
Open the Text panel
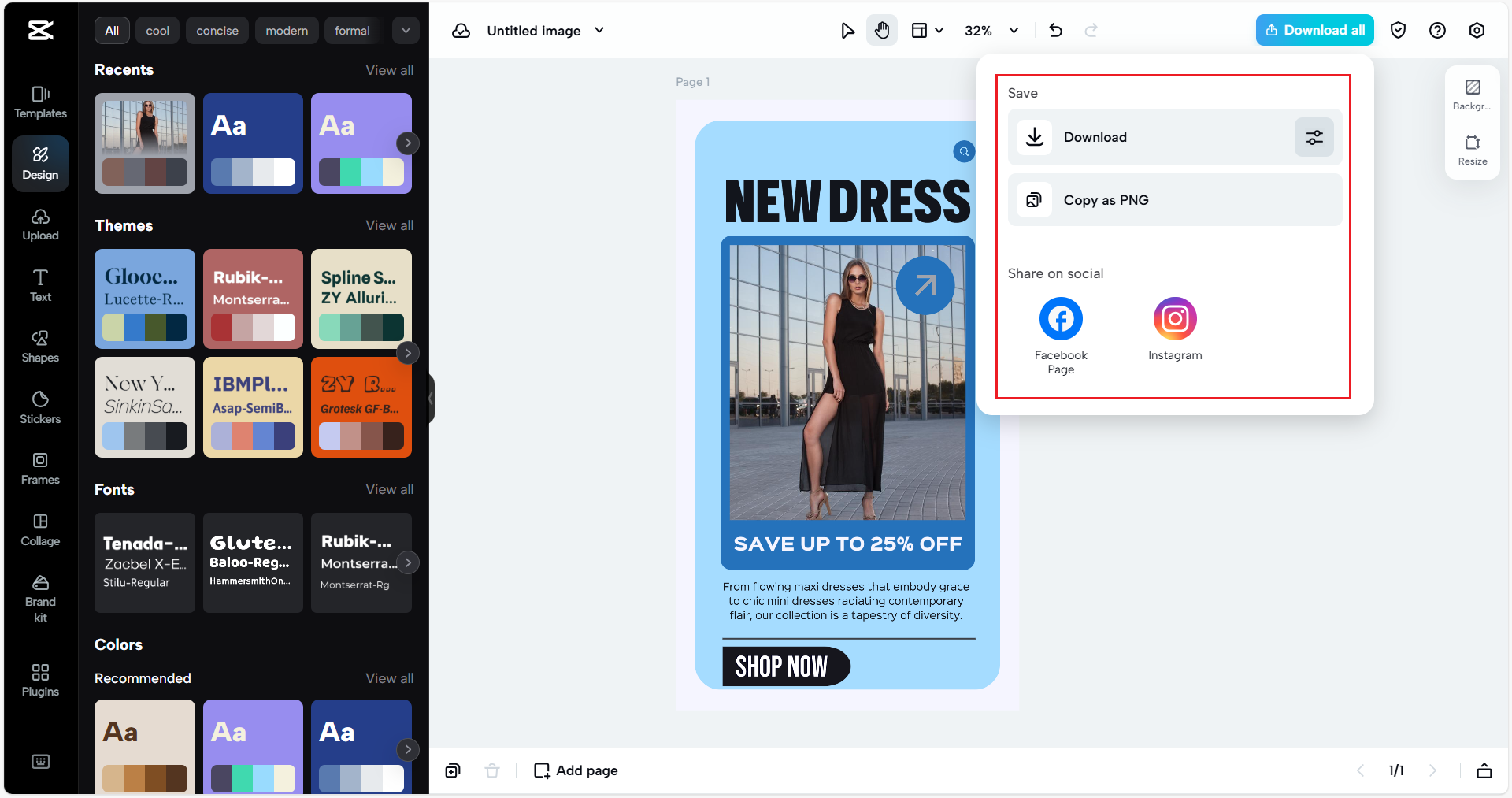(40, 285)
